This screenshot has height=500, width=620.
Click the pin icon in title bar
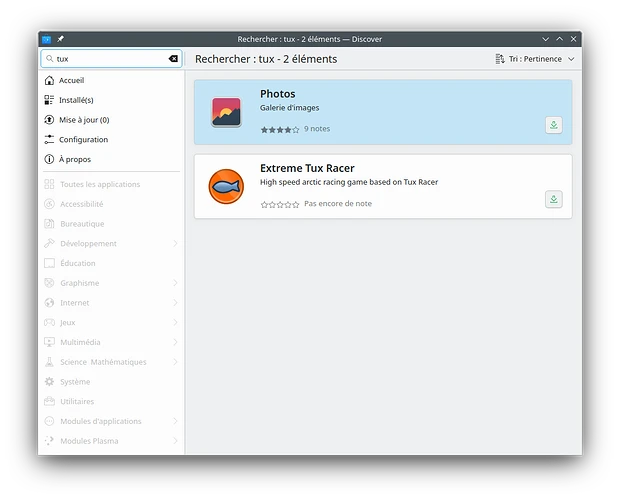pos(61,38)
